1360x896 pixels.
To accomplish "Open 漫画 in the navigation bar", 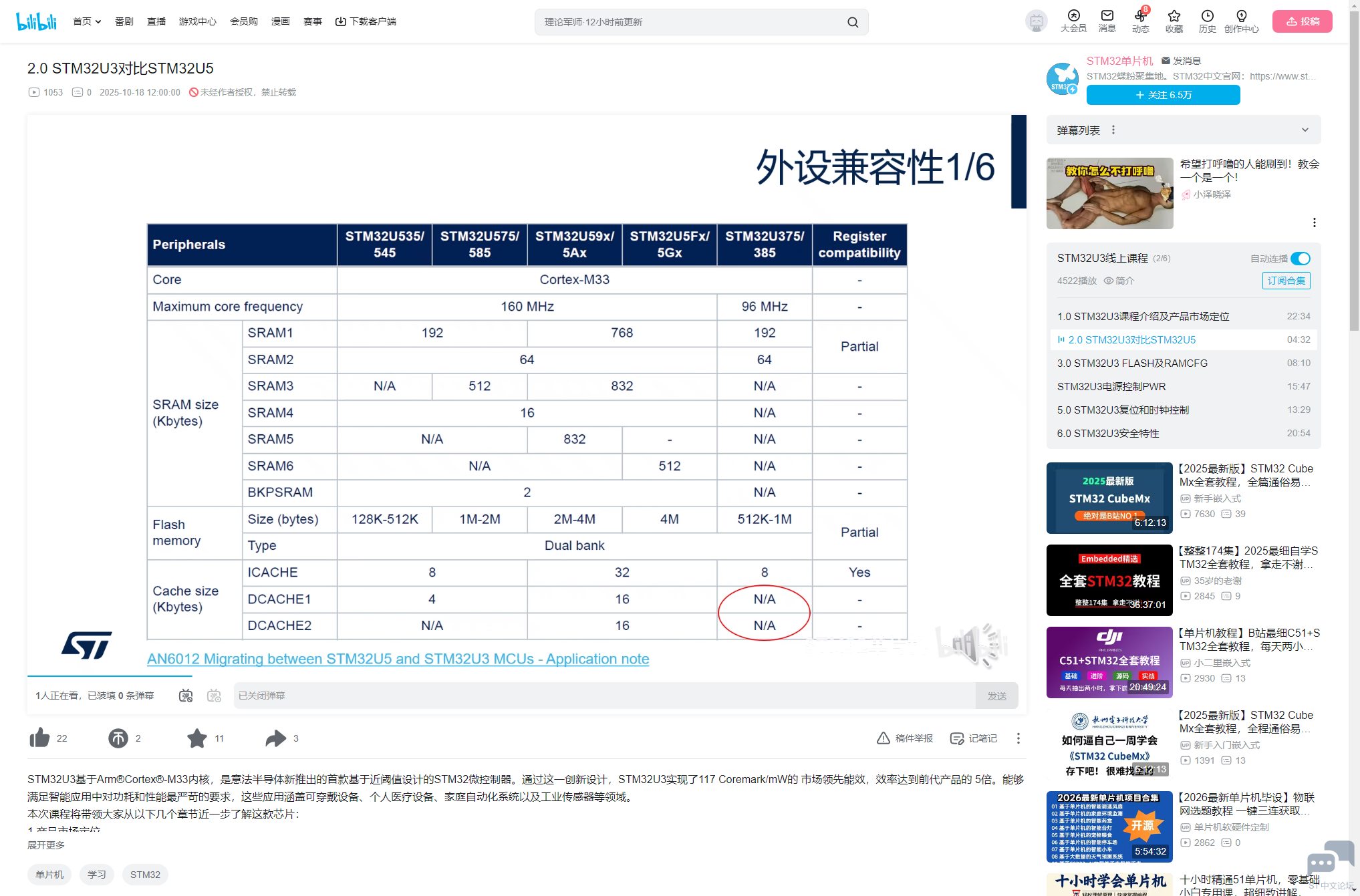I will pos(281,21).
